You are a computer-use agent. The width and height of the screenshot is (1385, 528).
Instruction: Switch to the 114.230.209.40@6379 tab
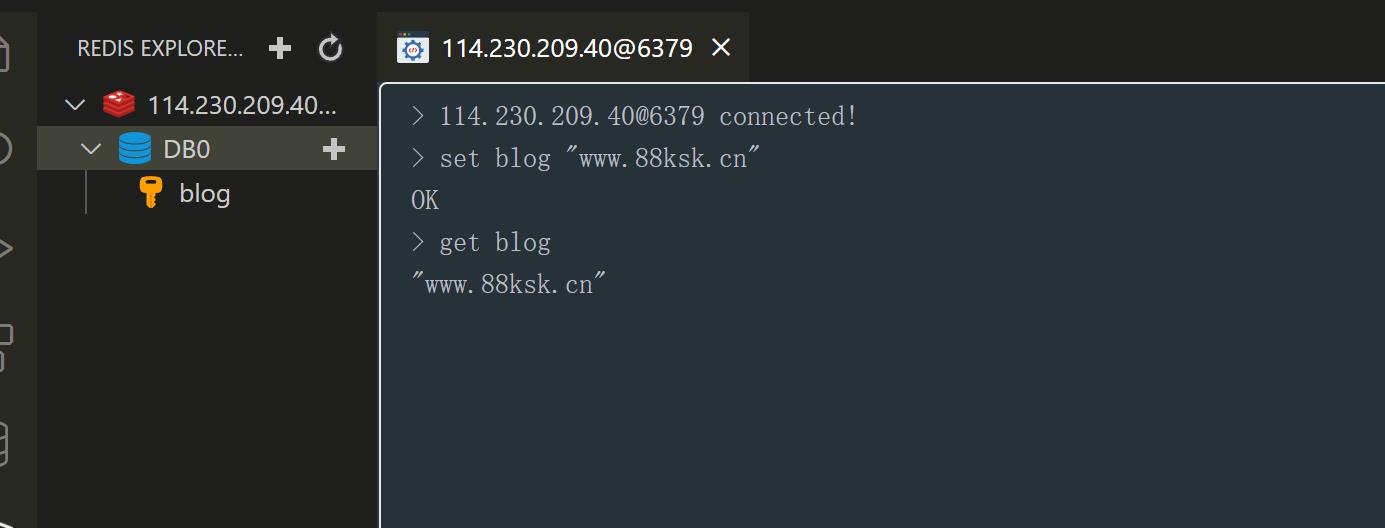click(x=567, y=48)
